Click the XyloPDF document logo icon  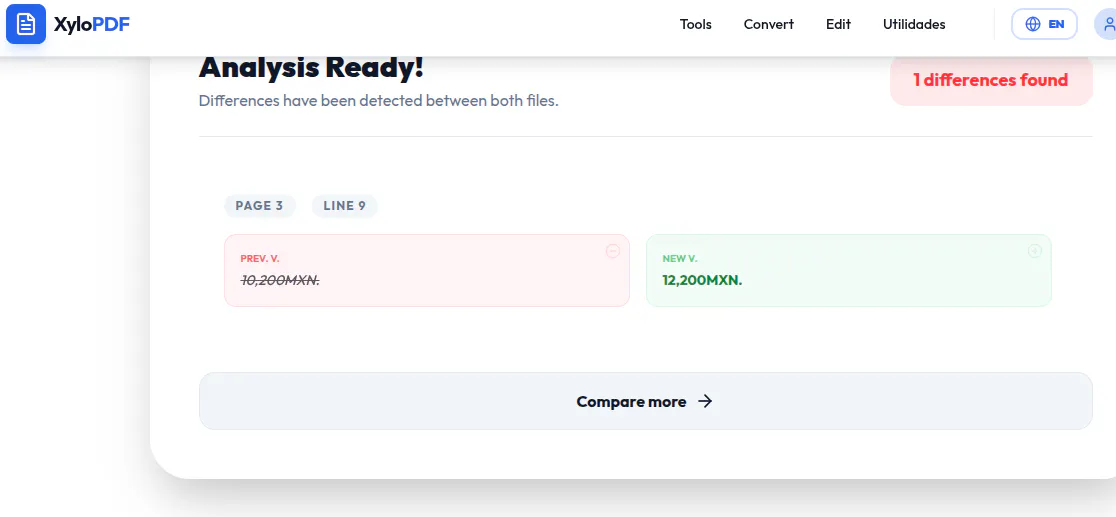pyautogui.click(x=26, y=24)
